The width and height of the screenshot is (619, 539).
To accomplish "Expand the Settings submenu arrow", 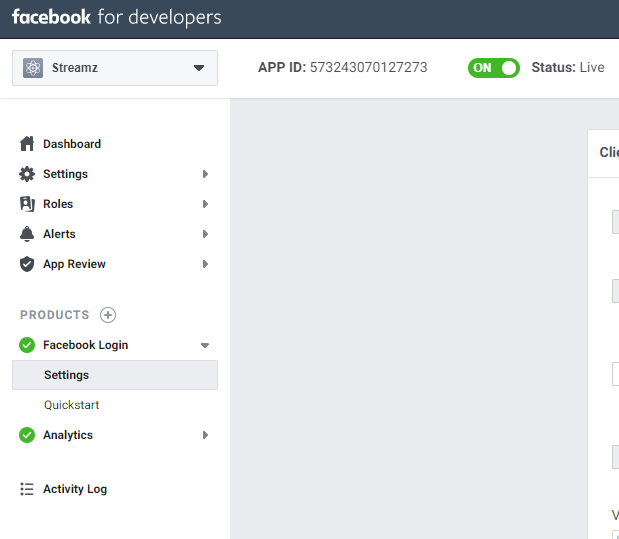I will click(x=205, y=174).
